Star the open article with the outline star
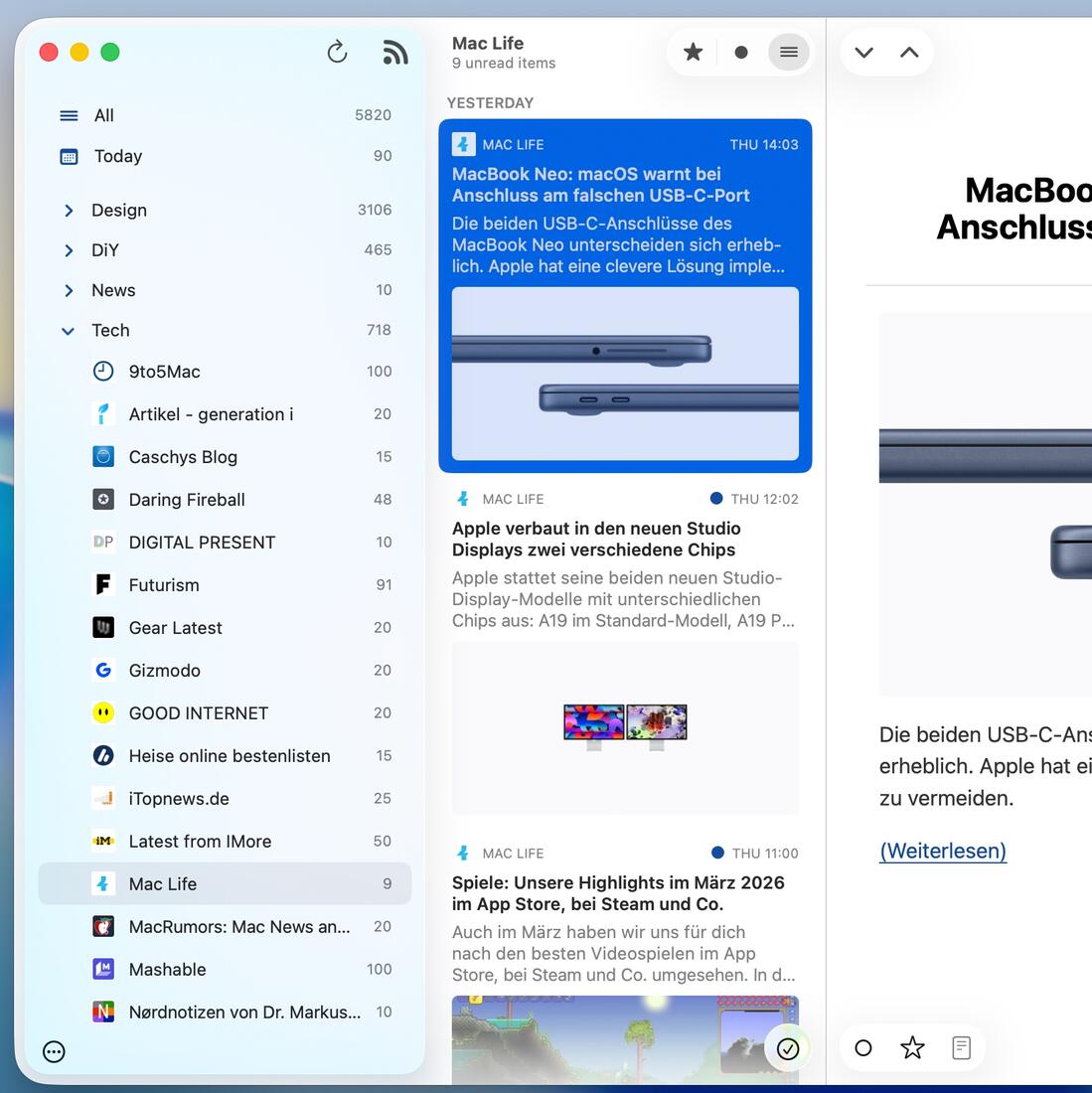This screenshot has height=1093, width=1092. [912, 1047]
